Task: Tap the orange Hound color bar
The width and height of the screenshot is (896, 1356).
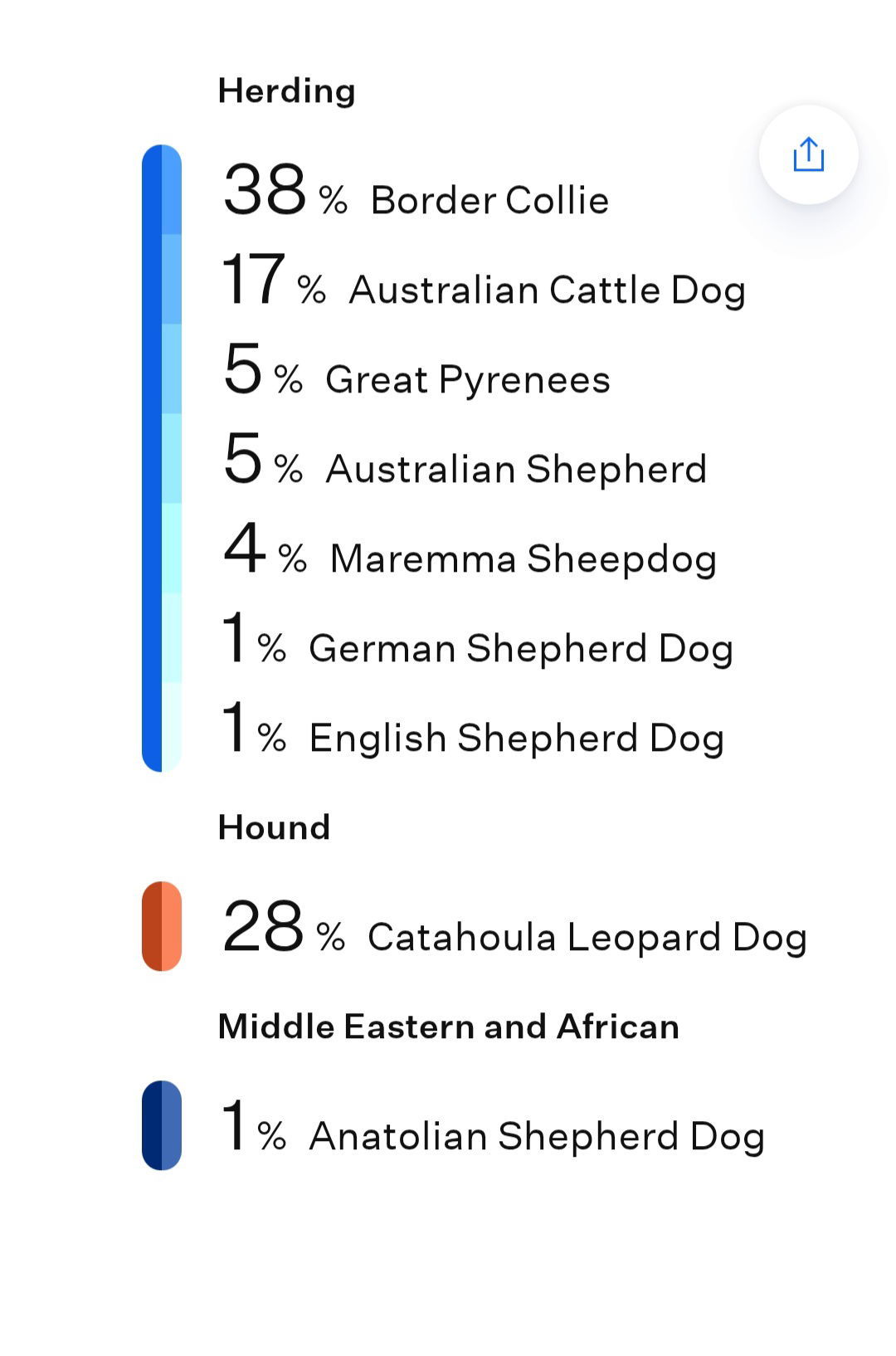Action: (x=162, y=926)
